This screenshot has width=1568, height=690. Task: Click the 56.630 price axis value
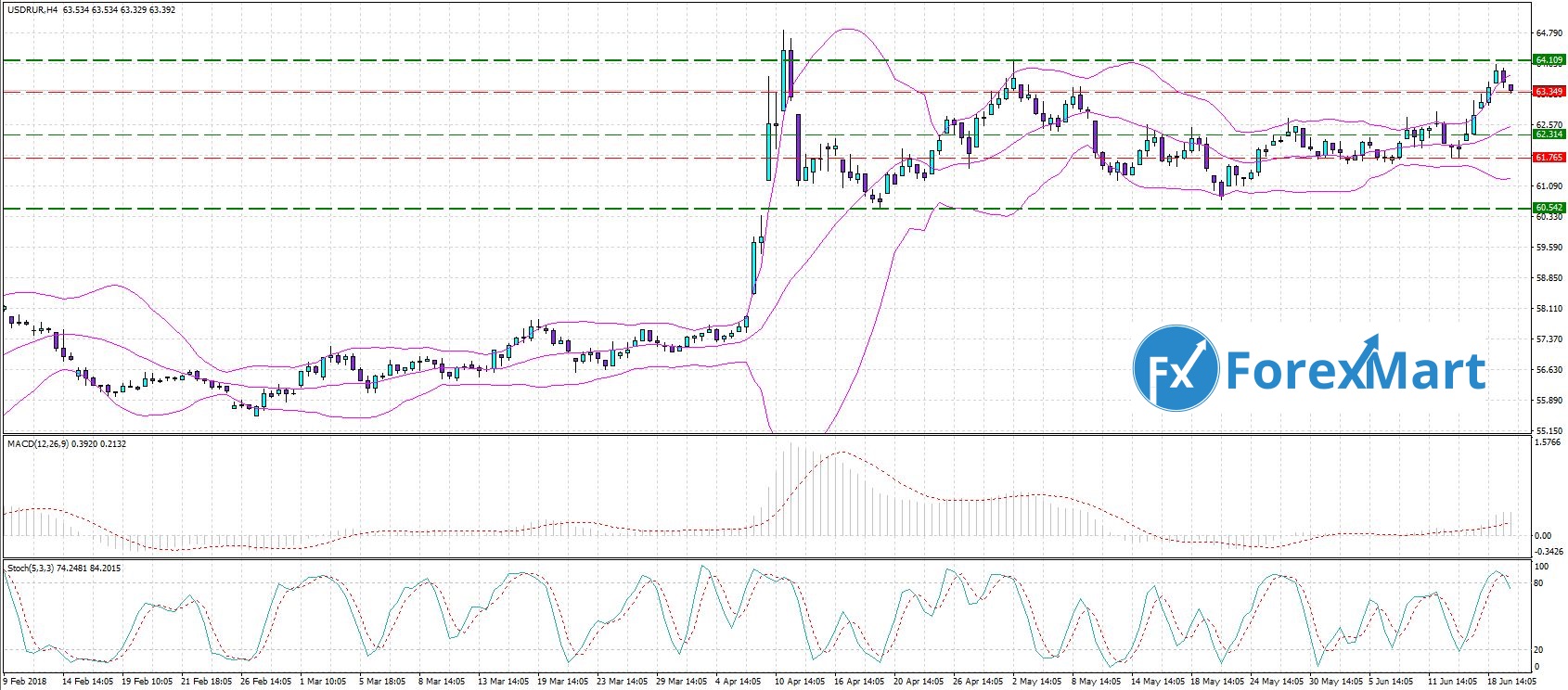tap(1549, 370)
